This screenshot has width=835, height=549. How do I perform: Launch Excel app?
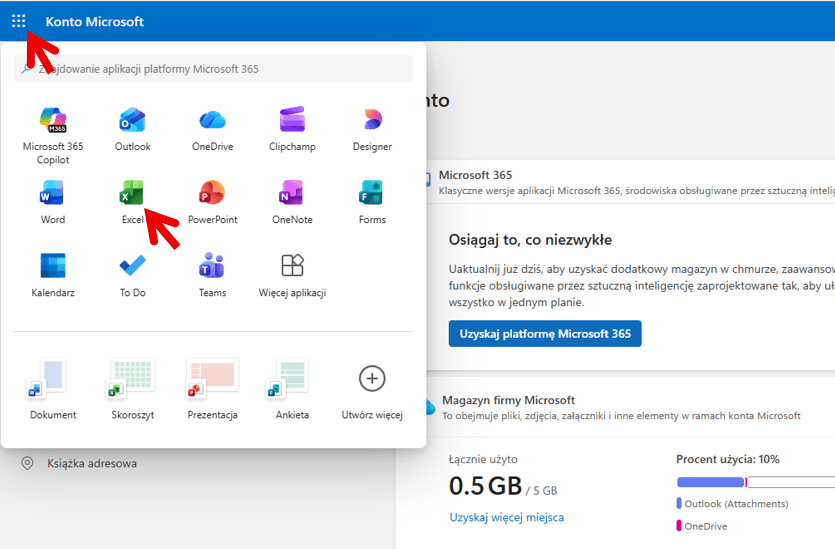tap(132, 202)
